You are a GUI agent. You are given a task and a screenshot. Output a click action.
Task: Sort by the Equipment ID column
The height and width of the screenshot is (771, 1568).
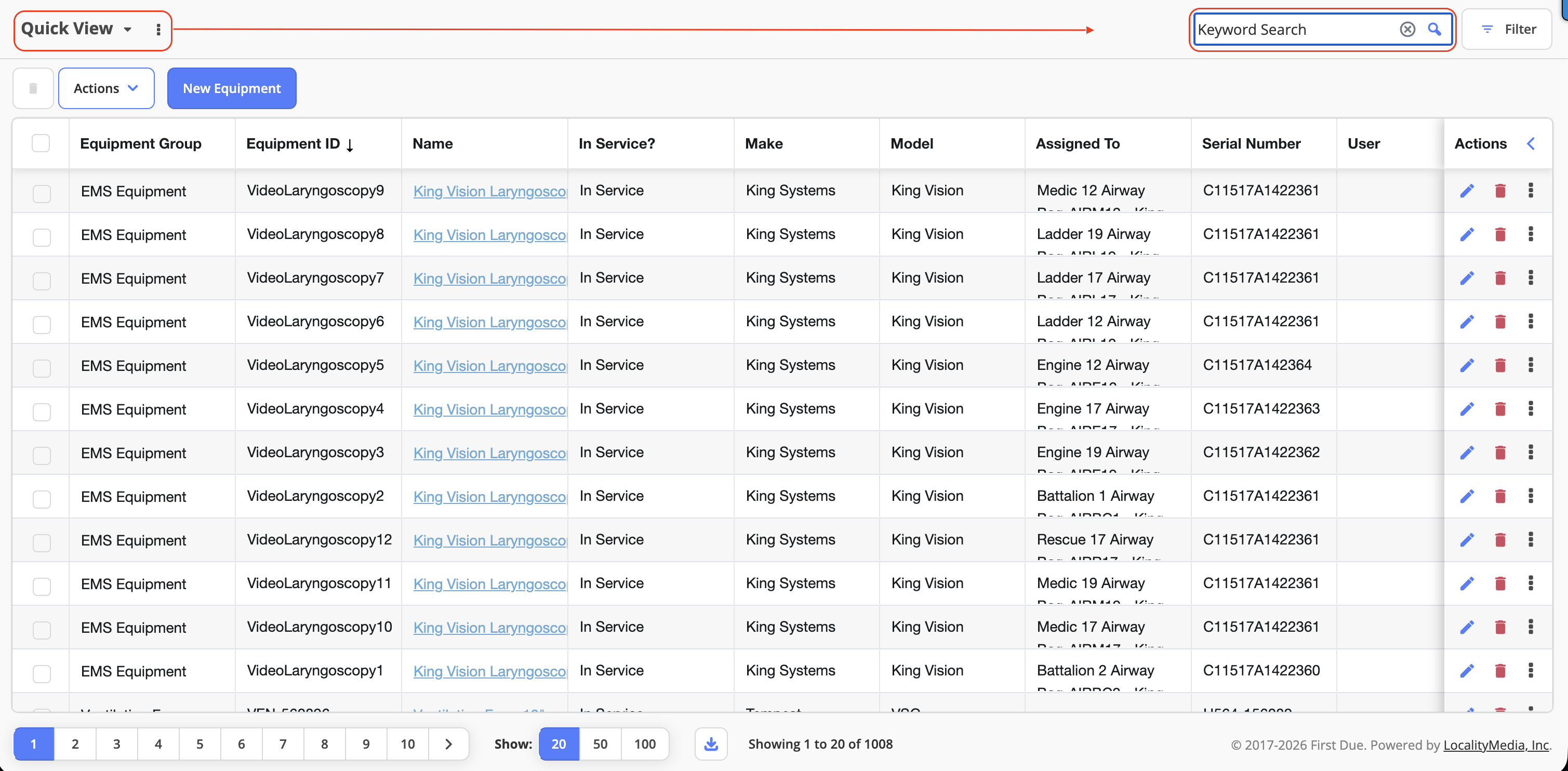coord(299,143)
